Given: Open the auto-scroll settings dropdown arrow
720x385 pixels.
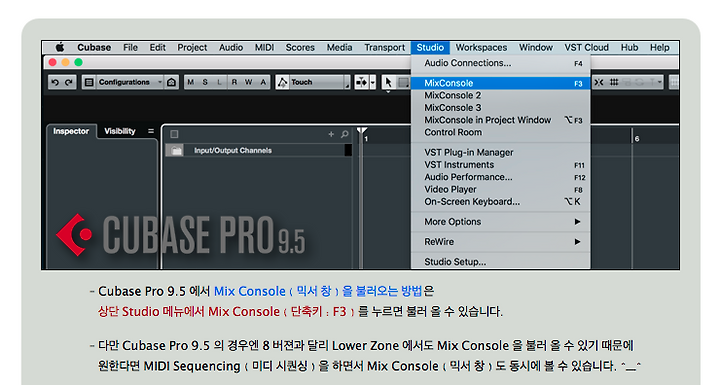Looking at the screenshot, I should (373, 82).
